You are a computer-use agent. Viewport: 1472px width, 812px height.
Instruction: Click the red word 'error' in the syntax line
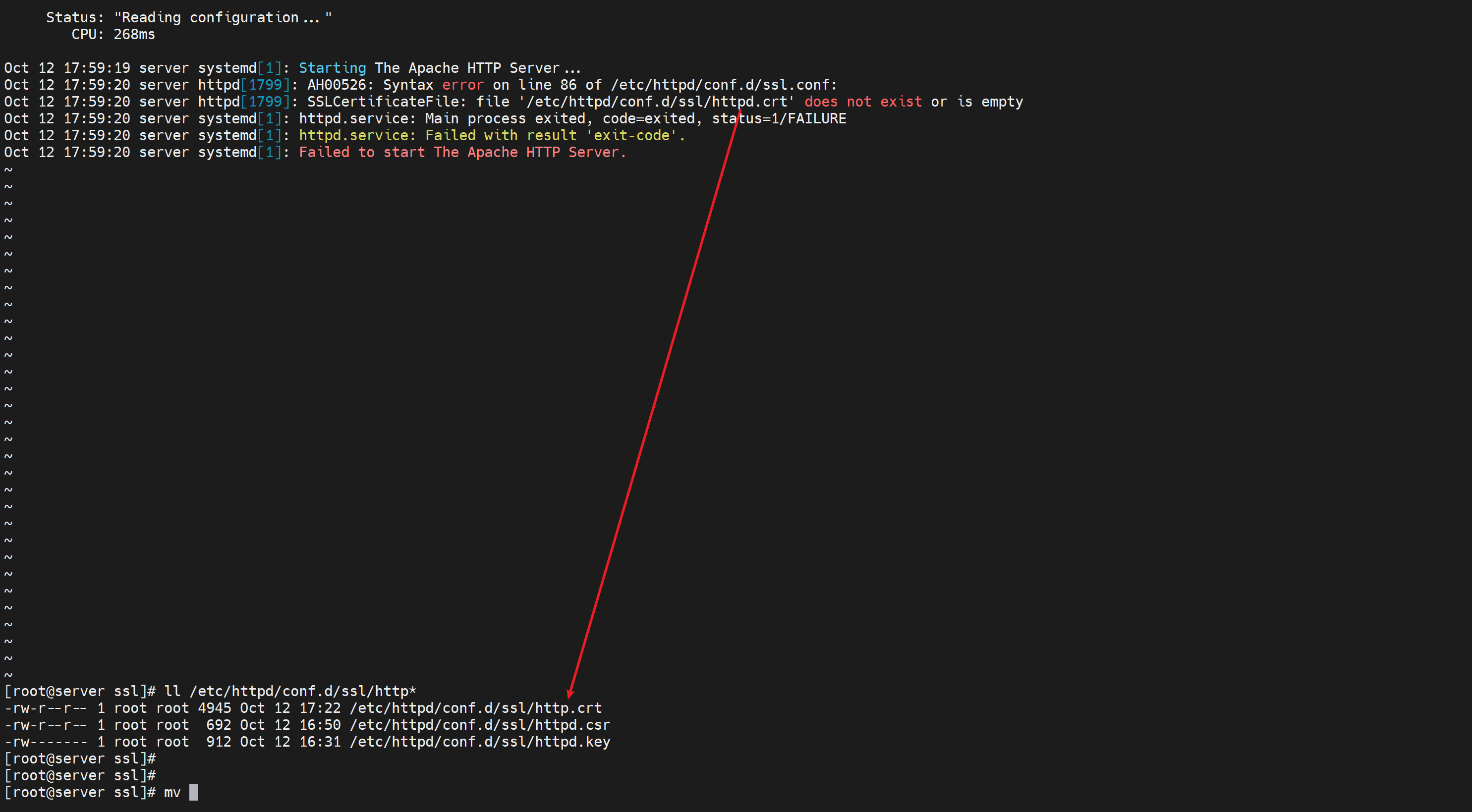click(462, 85)
